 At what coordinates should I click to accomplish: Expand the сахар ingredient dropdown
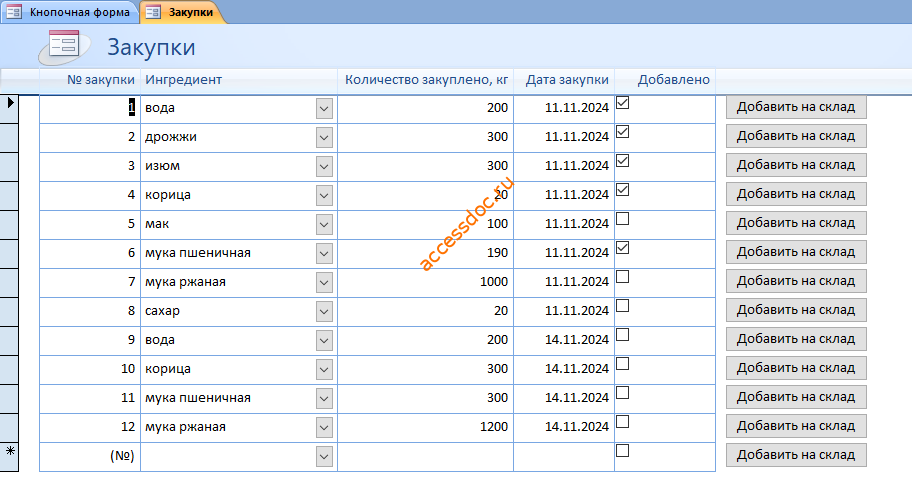tap(325, 312)
